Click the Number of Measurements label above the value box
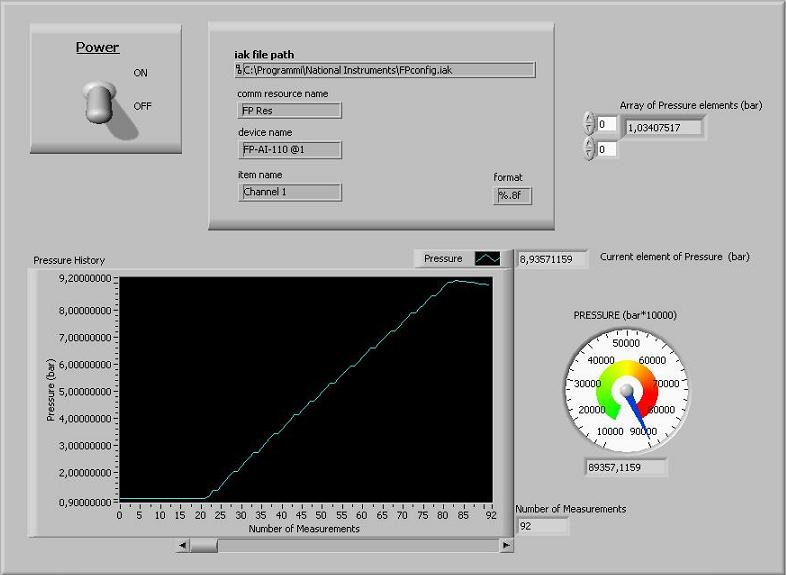The height and width of the screenshot is (575, 786). (571, 509)
